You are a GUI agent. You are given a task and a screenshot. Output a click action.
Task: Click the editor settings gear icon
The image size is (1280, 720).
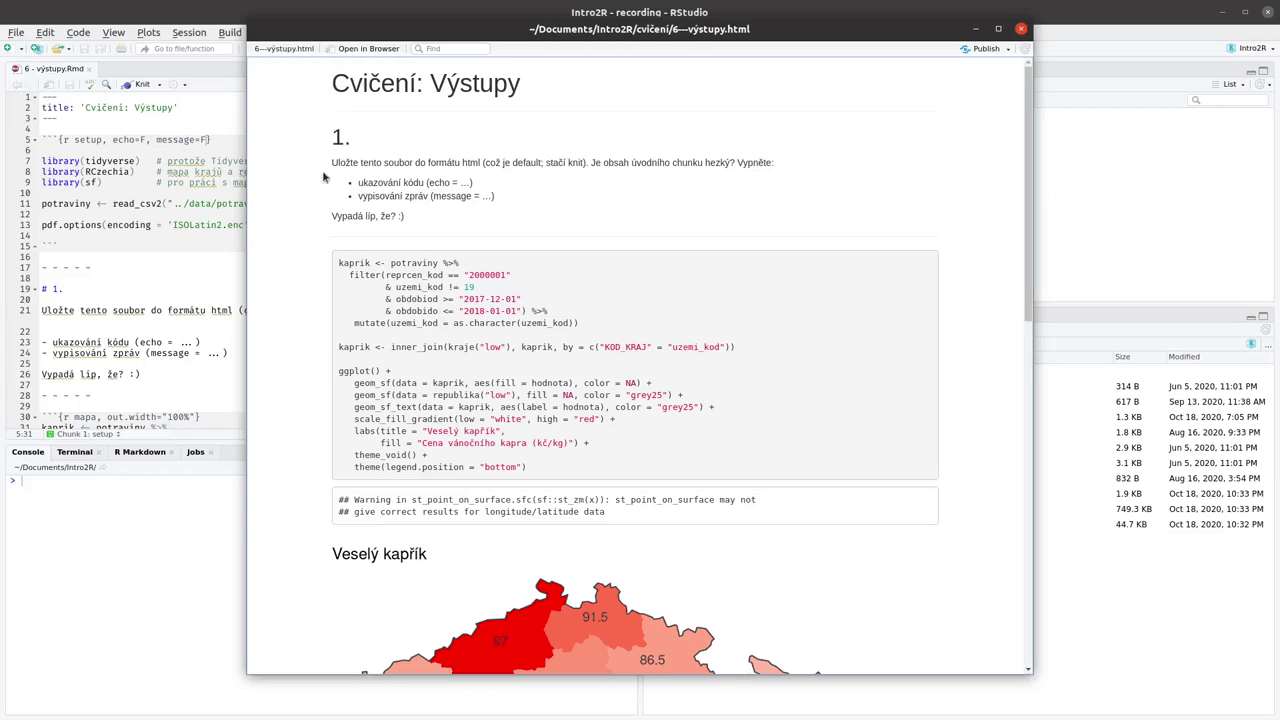[x=173, y=84]
